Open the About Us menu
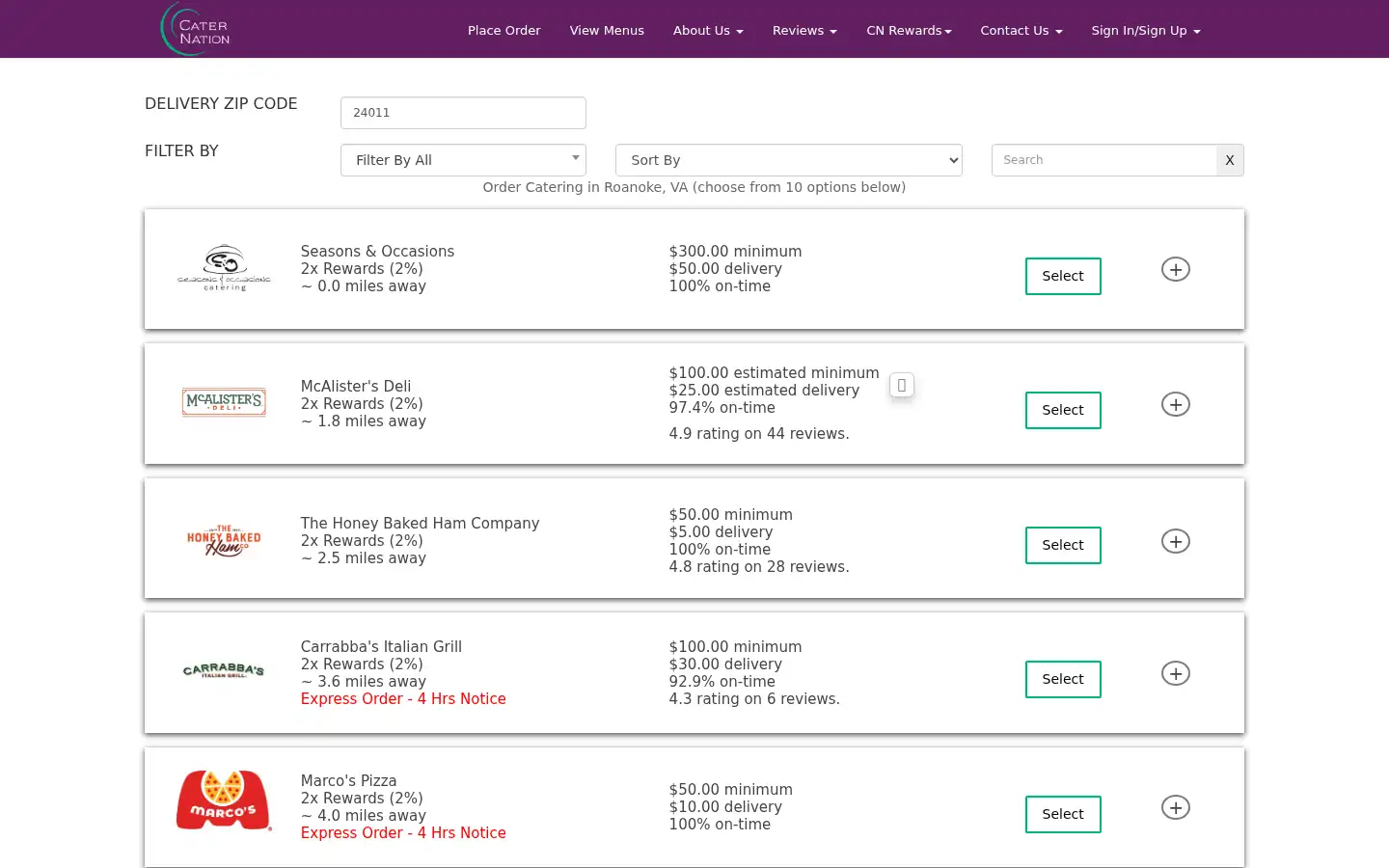The image size is (1389, 868). pos(708,31)
